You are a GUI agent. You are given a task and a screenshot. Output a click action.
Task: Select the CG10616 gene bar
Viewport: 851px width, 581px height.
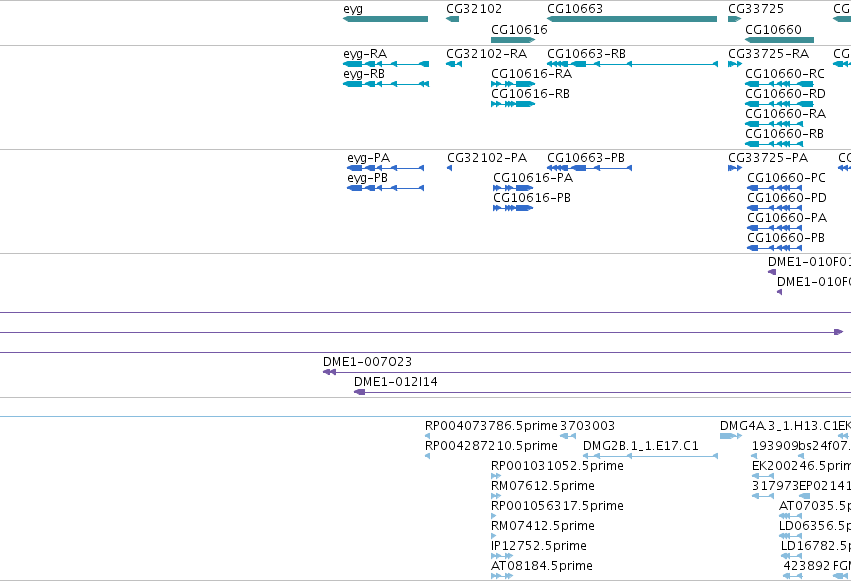pos(513,40)
